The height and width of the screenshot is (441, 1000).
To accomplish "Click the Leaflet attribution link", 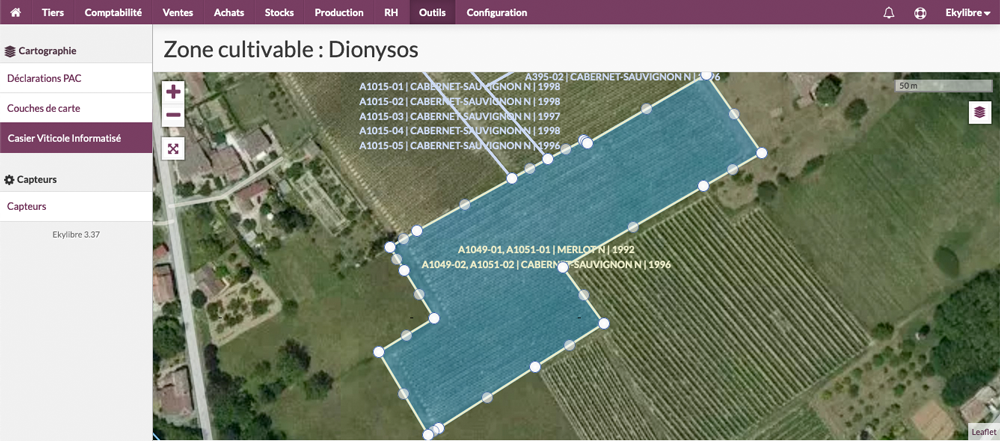I will [x=983, y=432].
